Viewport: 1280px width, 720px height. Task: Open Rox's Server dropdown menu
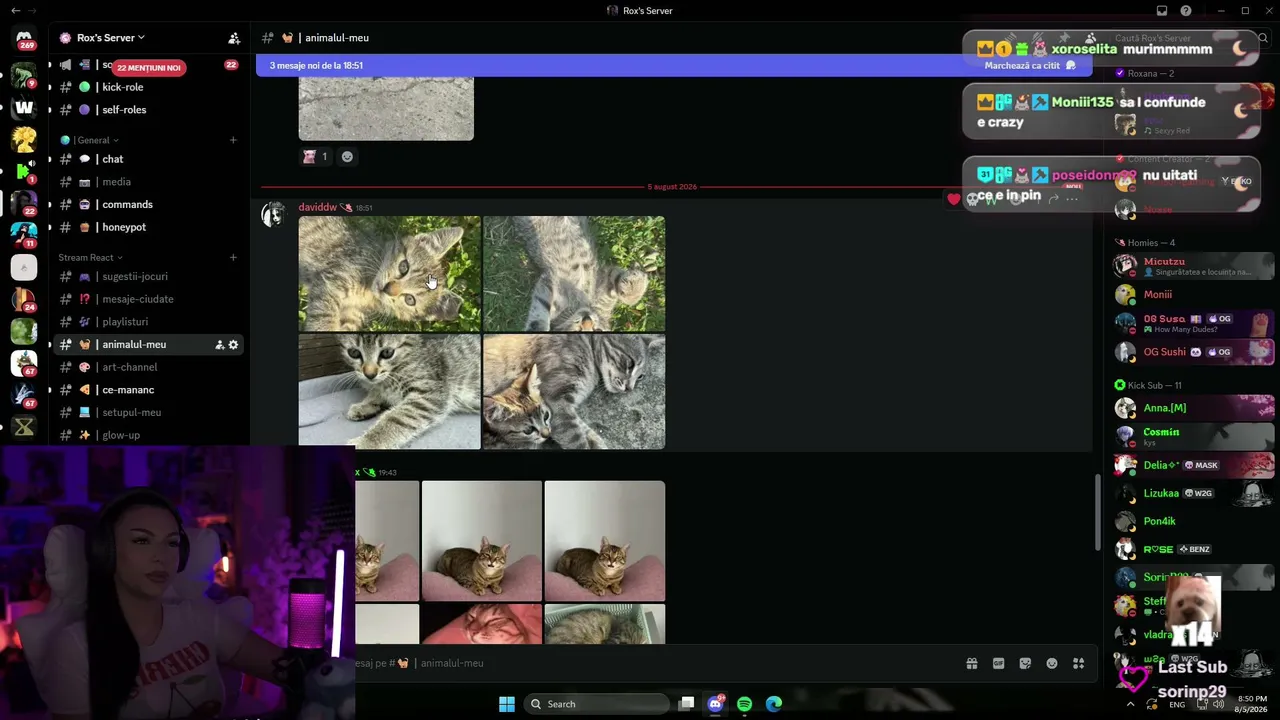[x=111, y=38]
